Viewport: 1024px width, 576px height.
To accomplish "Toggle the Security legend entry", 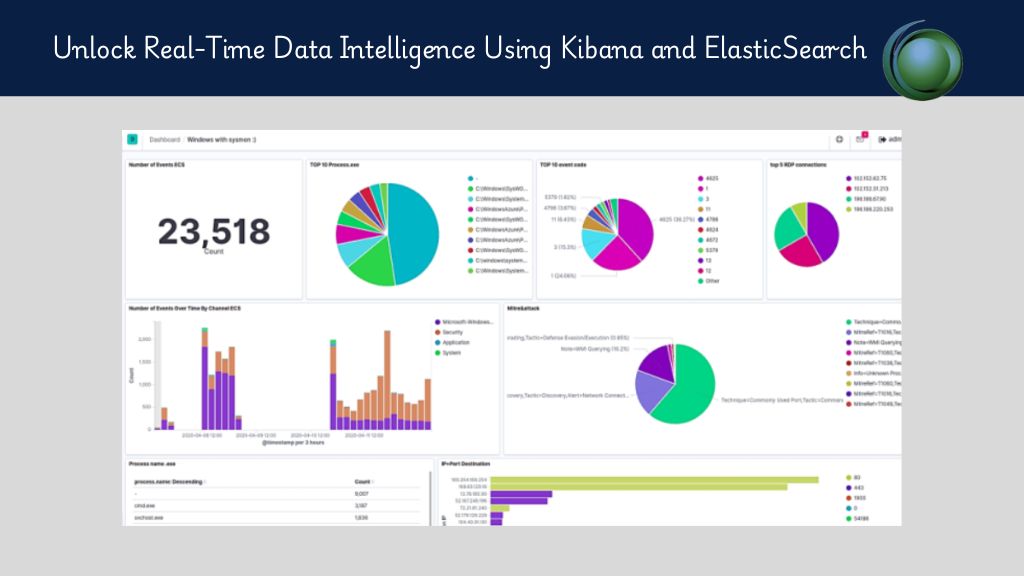I will click(x=449, y=332).
